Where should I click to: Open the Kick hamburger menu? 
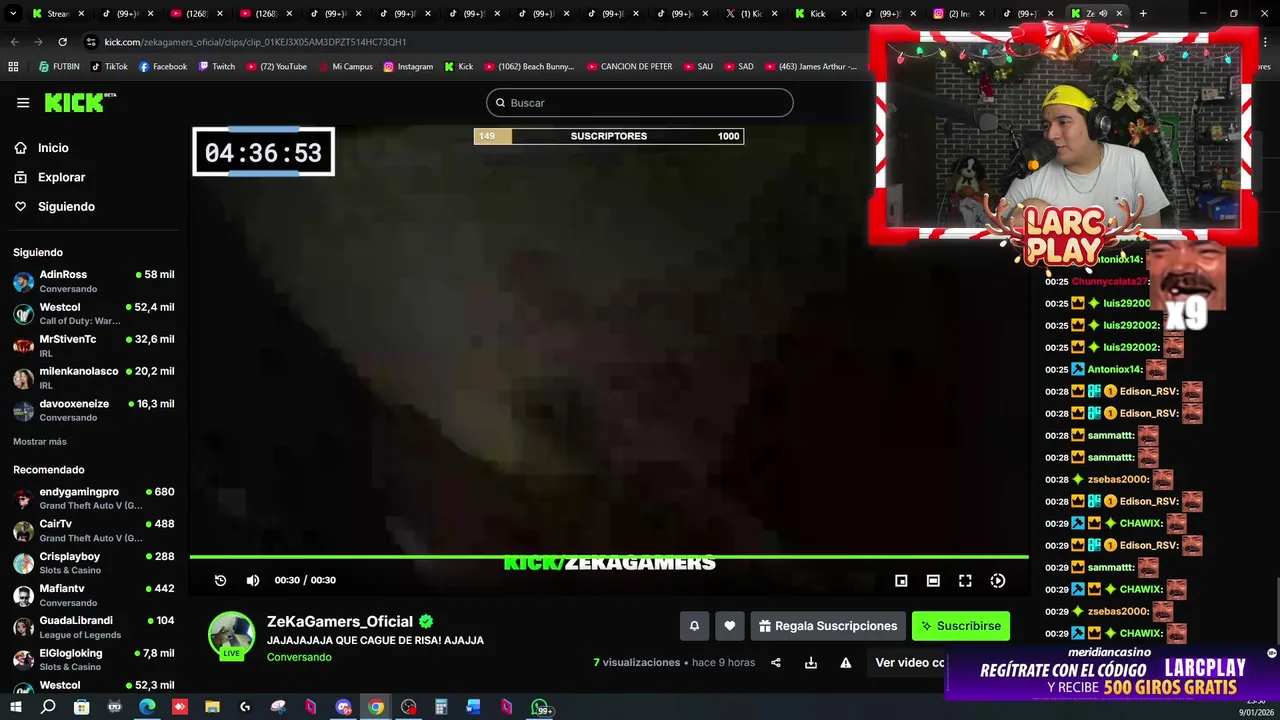23,103
